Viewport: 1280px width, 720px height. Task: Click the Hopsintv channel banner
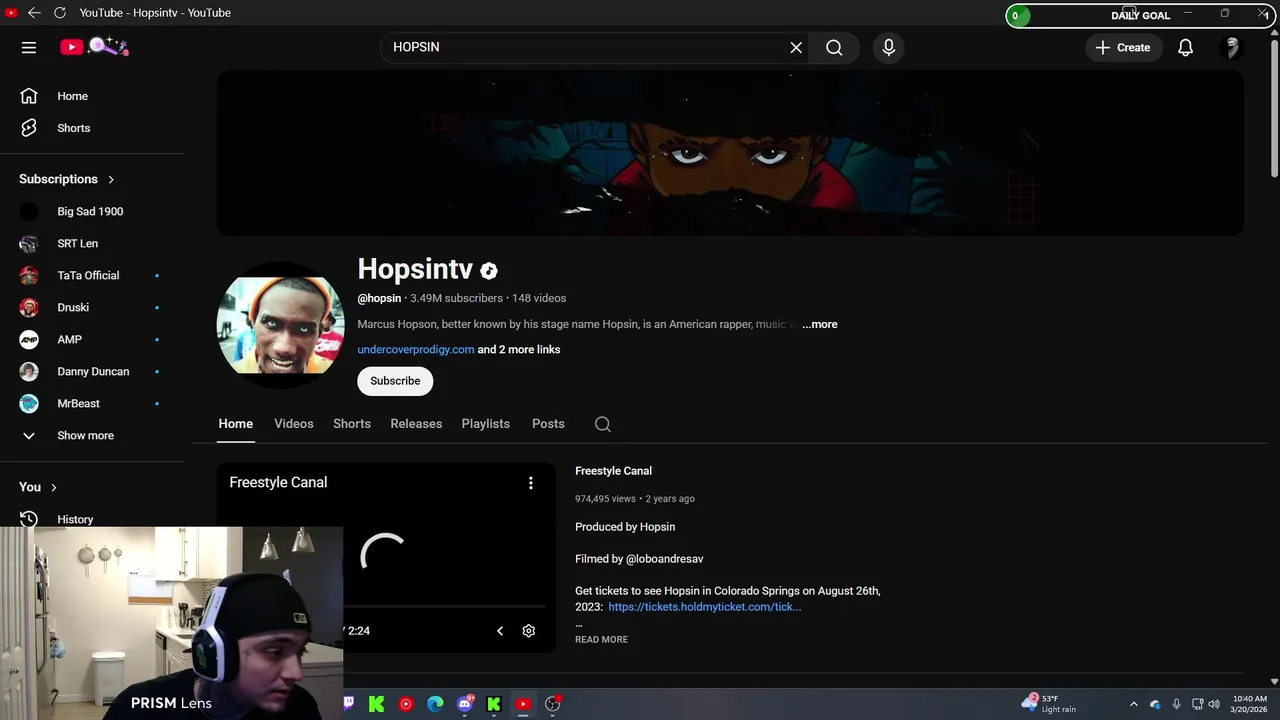[730, 153]
